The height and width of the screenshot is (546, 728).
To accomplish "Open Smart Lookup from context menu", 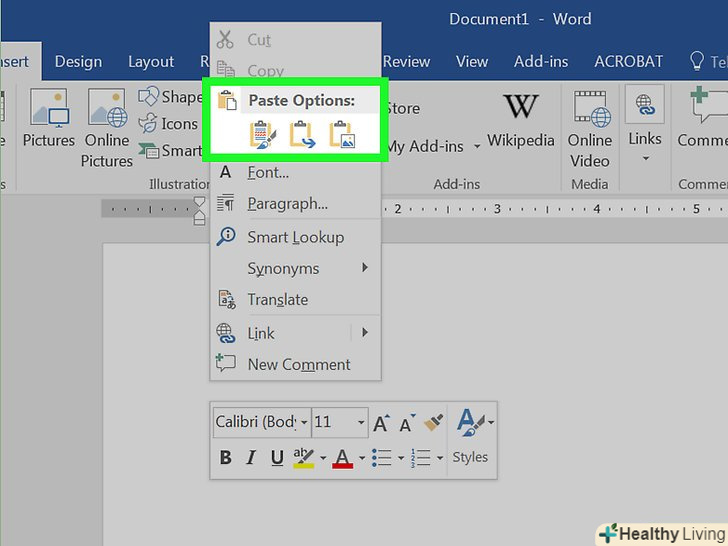I will [295, 237].
